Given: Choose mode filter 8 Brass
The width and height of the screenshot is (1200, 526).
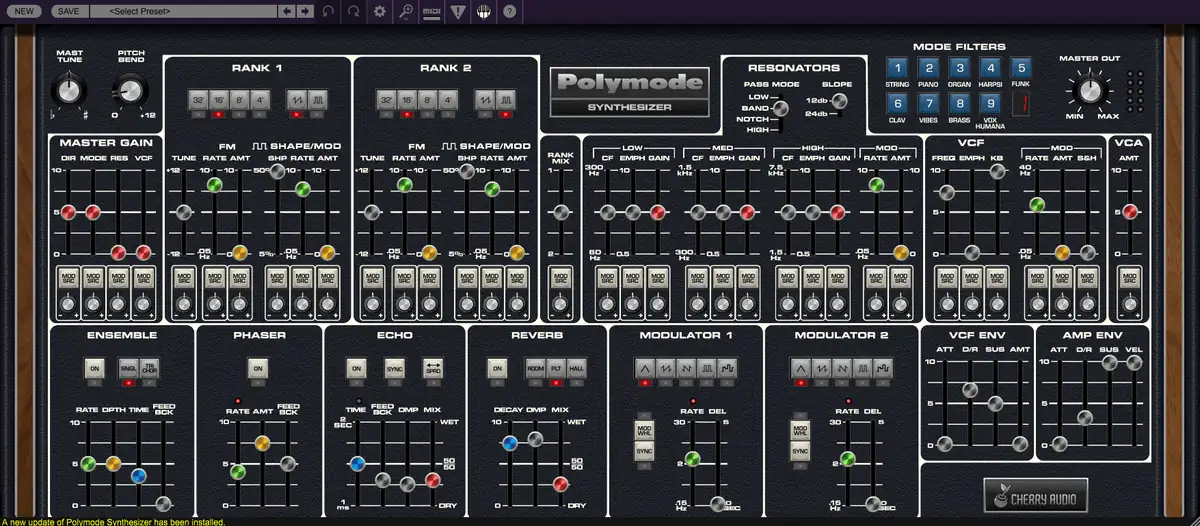Looking at the screenshot, I should click(x=959, y=102).
